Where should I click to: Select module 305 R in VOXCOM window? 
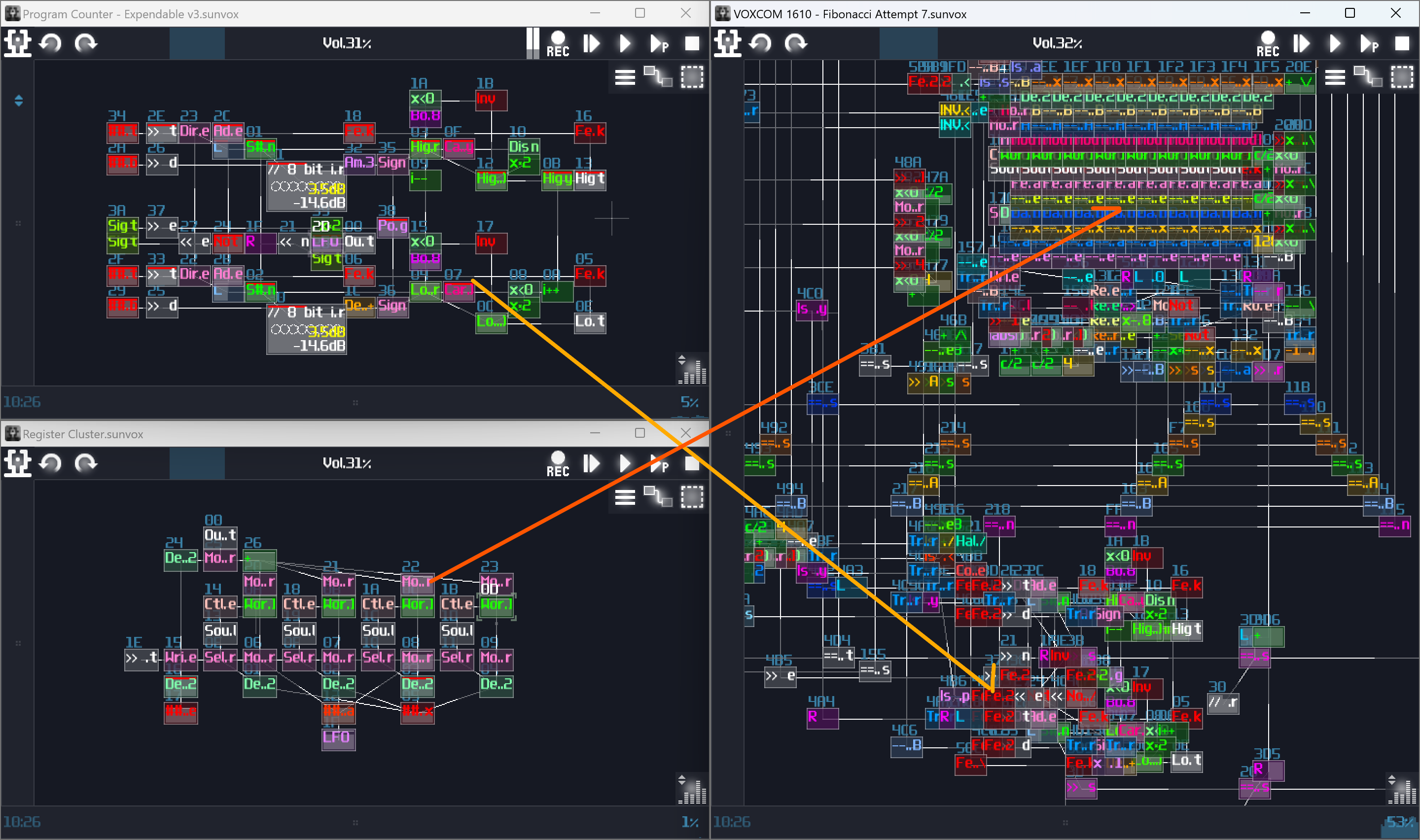tap(1268, 770)
